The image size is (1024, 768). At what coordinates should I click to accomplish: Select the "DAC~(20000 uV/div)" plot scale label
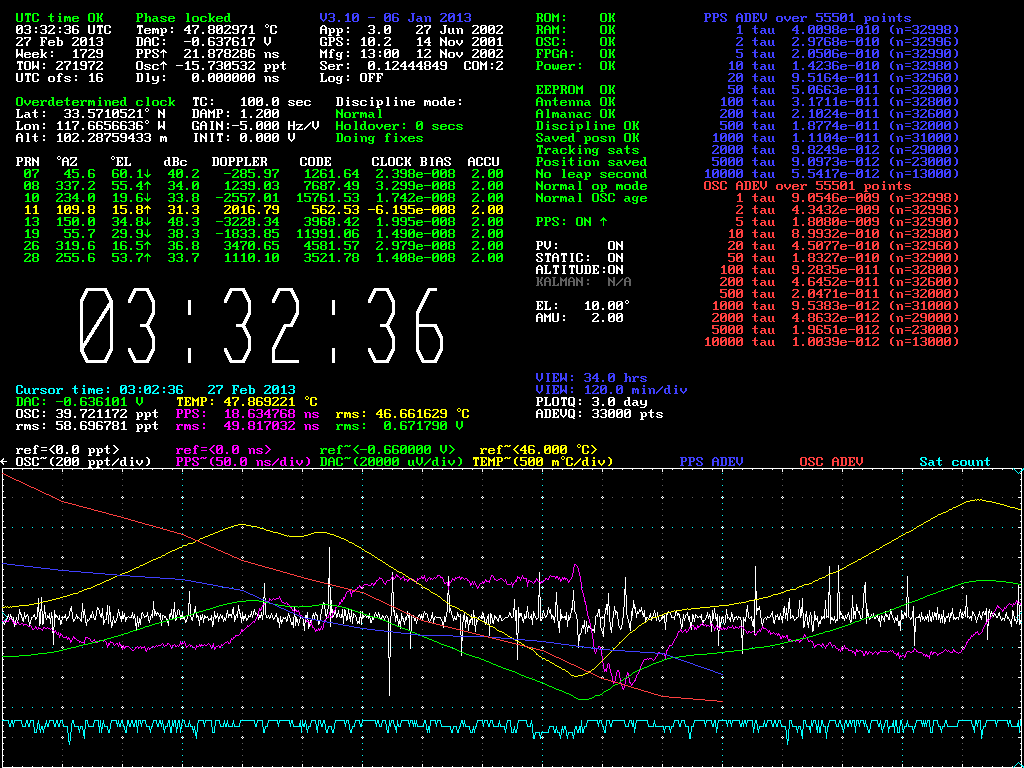point(392,462)
